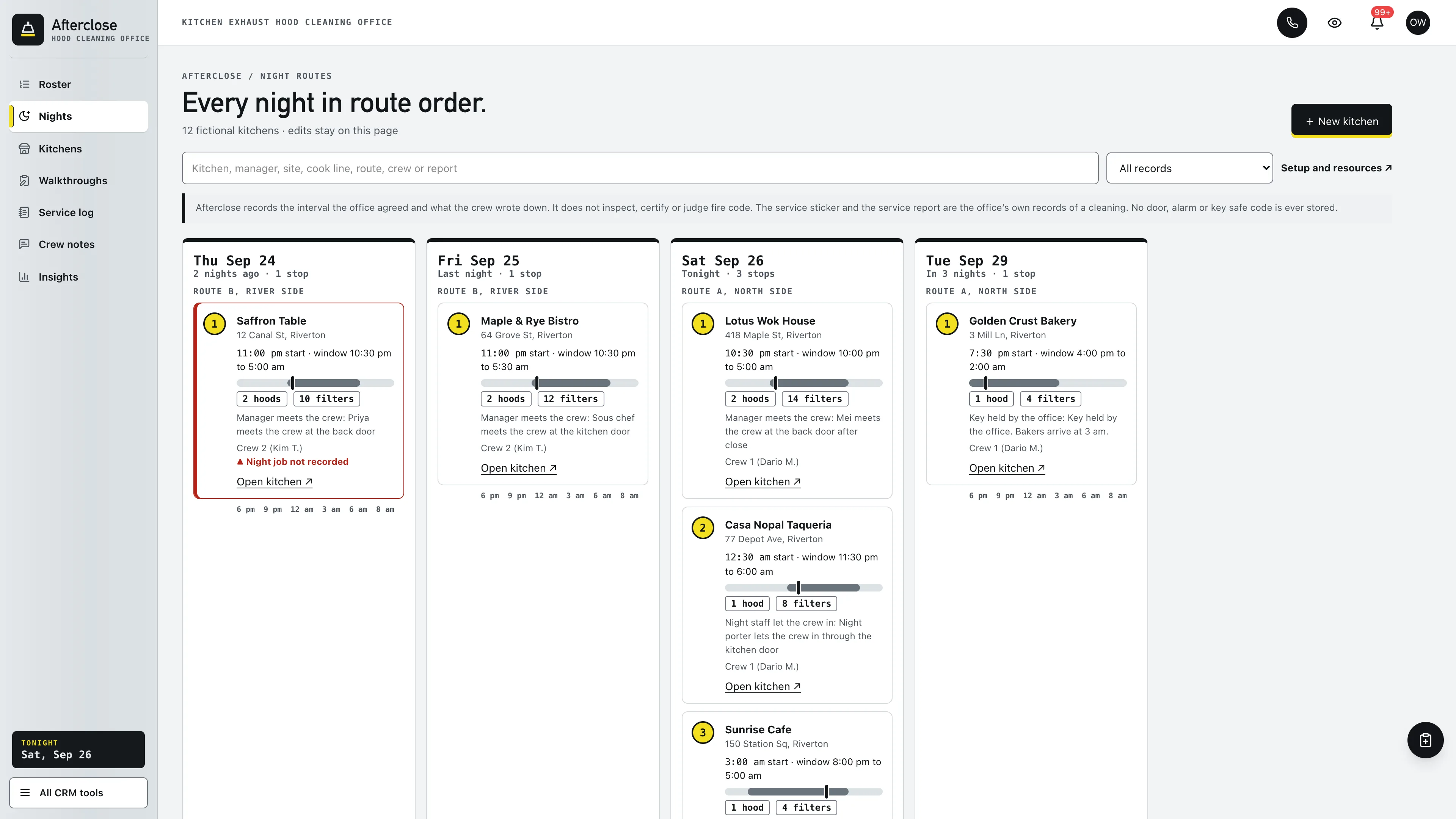Open the OW user avatar menu

point(1418,23)
